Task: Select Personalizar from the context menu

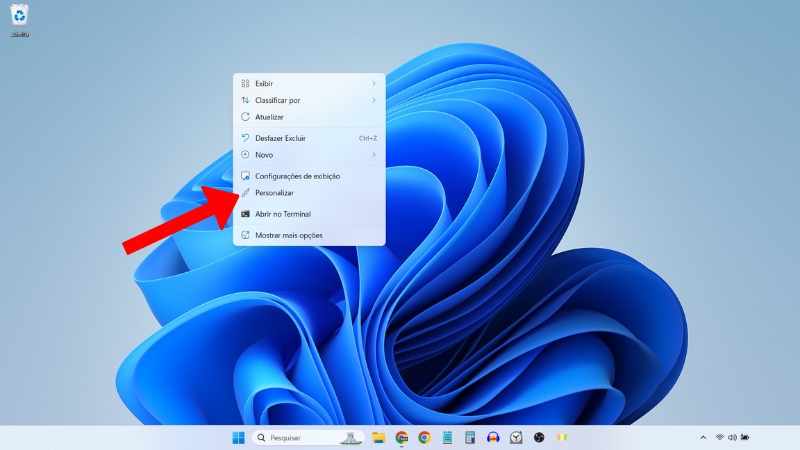Action: click(x=274, y=192)
